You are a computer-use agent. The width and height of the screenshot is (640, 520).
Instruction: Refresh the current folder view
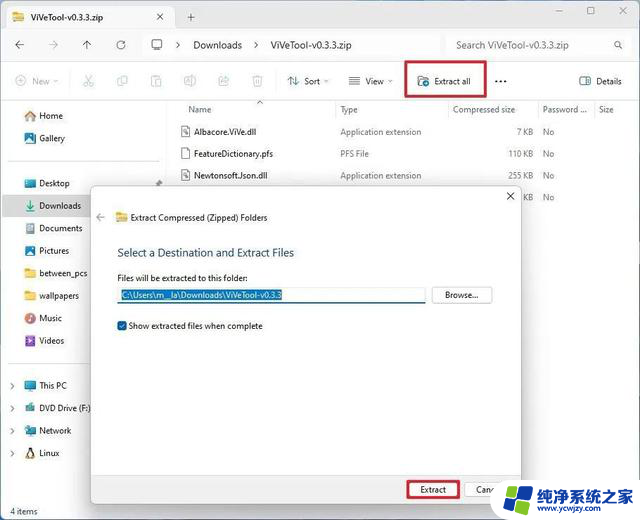point(121,45)
